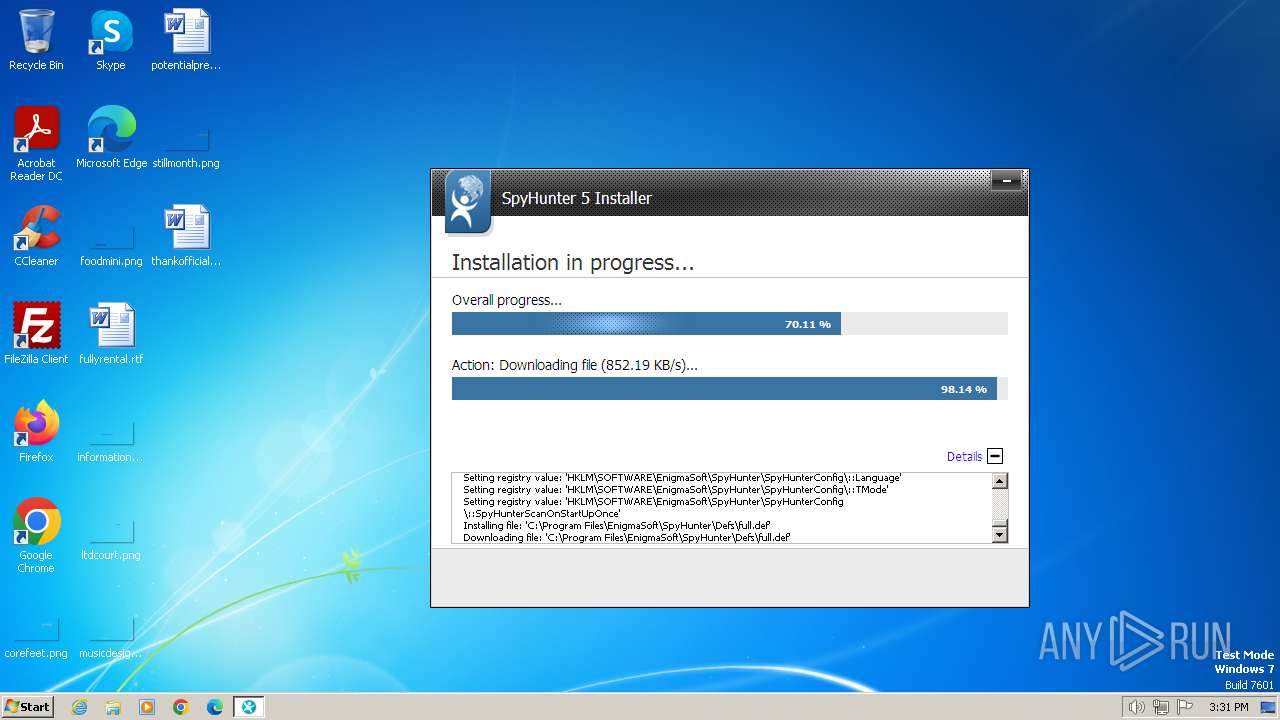Open Edge from the taskbar
Image resolution: width=1280 pixels, height=720 pixels.
214,707
